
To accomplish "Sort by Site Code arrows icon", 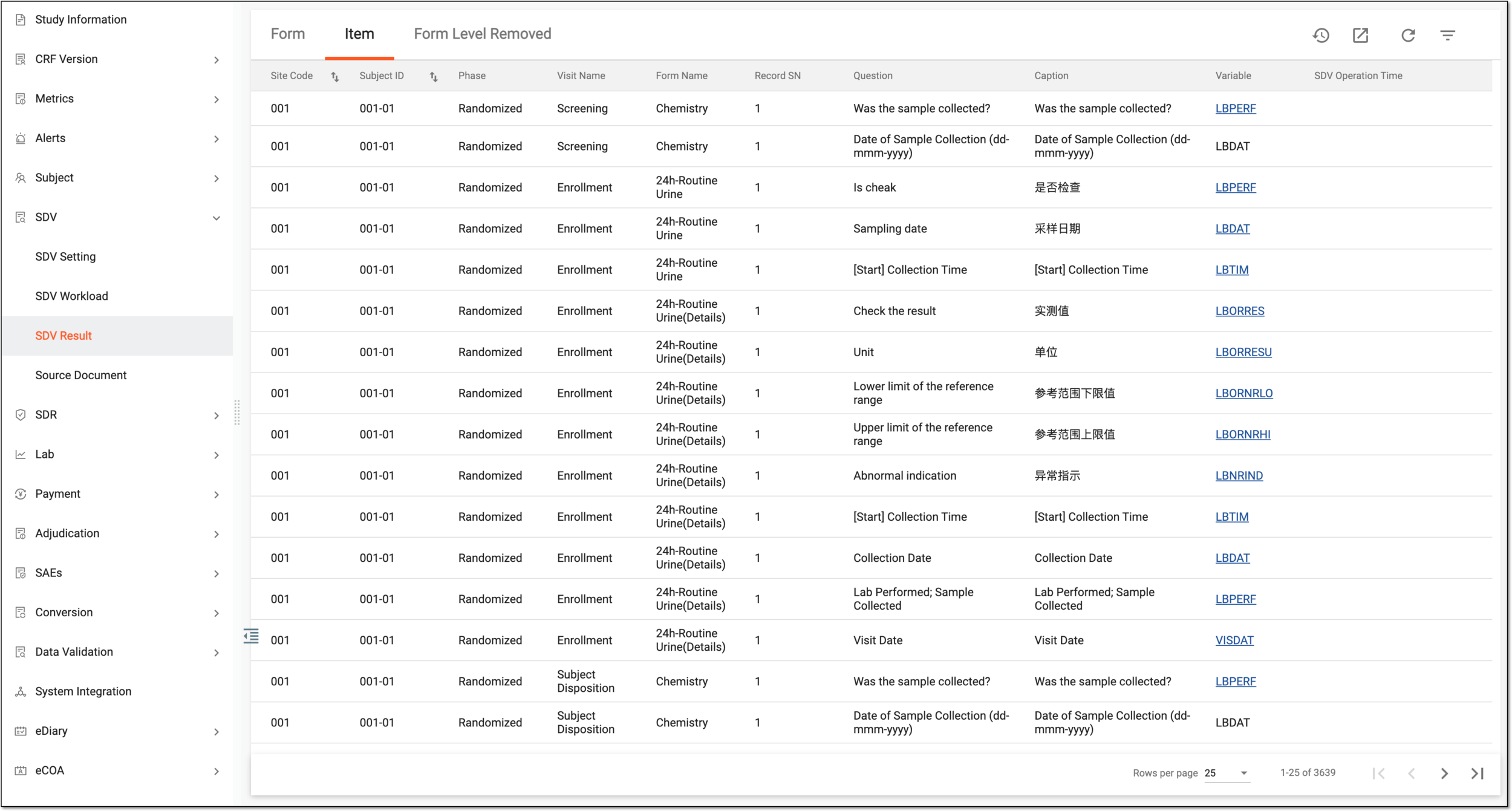I will point(335,76).
